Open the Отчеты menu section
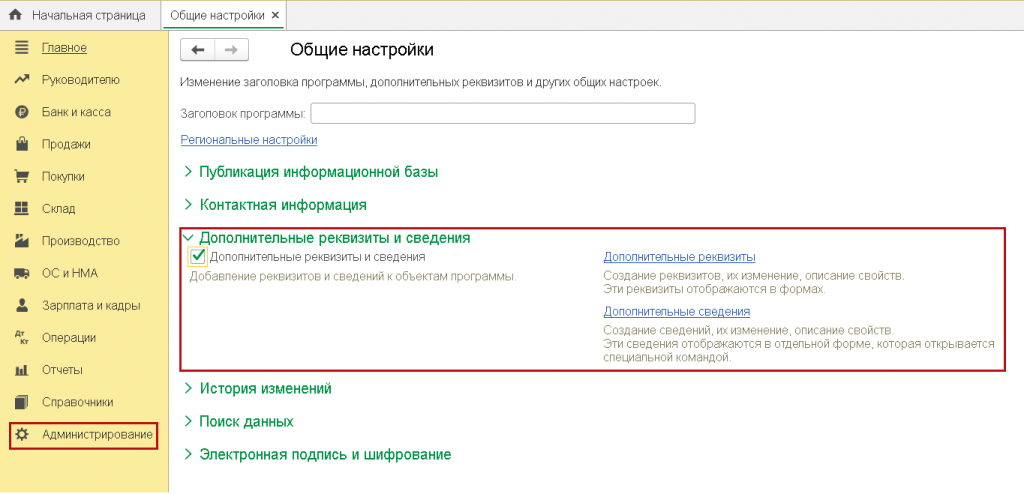The width and height of the screenshot is (1024, 494). point(62,370)
